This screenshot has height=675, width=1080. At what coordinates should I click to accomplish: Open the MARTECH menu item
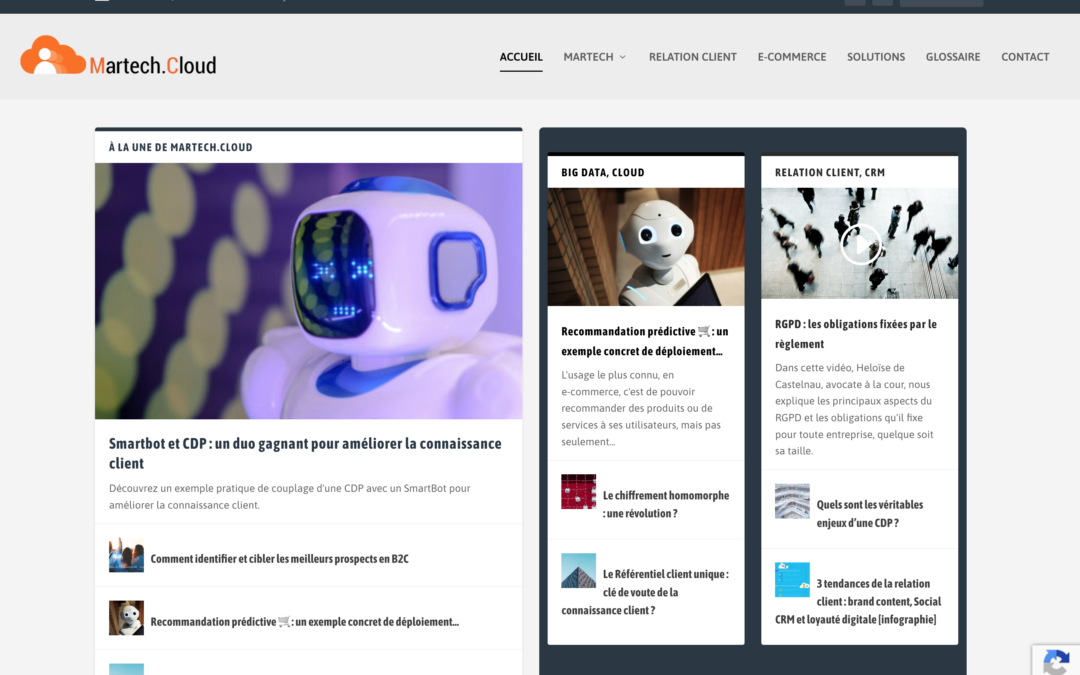tap(588, 57)
